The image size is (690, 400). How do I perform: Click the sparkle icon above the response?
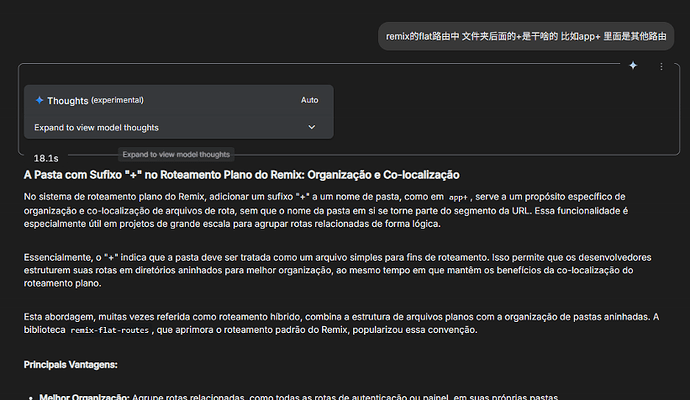633,66
